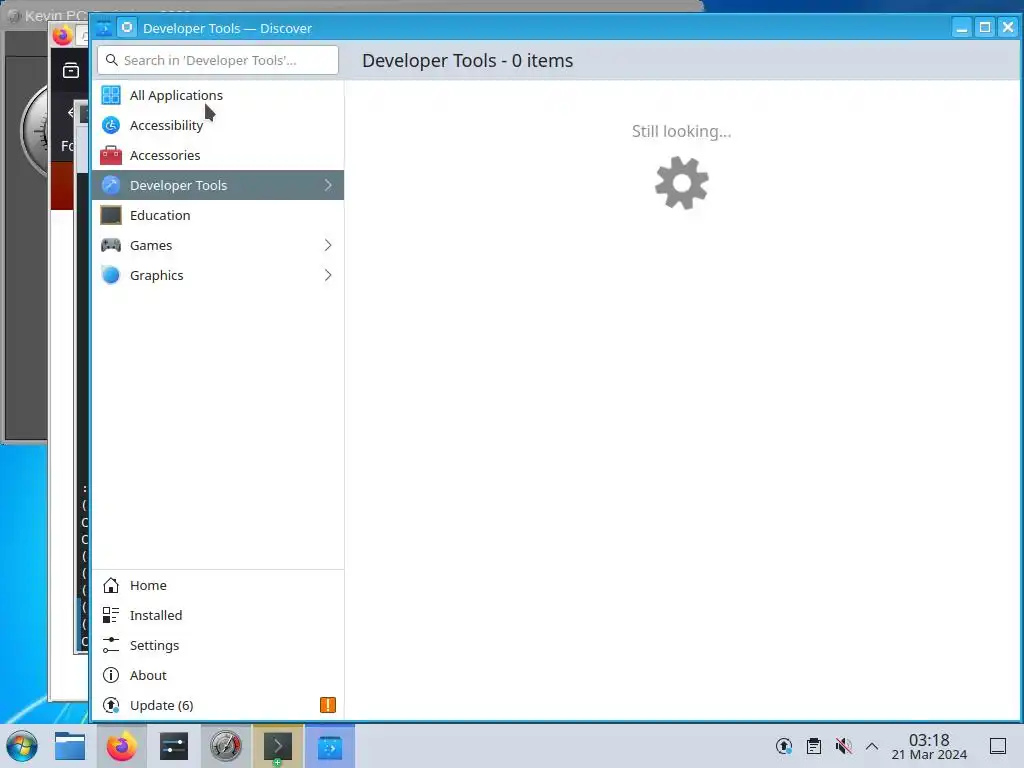Click the Discover taskbar button
1024x768 pixels.
330,746
